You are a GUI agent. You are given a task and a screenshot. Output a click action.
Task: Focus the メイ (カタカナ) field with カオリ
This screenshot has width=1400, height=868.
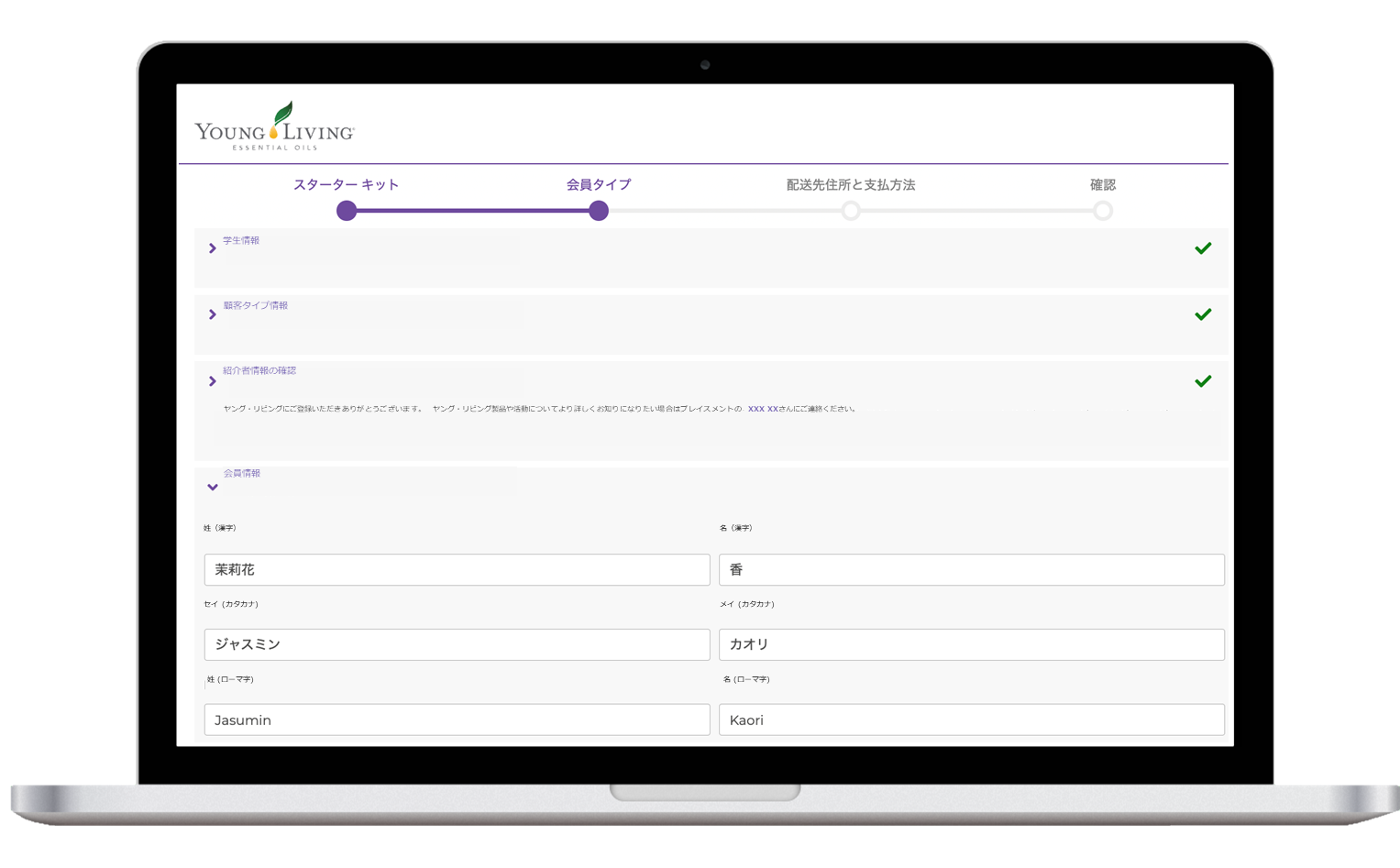point(971,644)
